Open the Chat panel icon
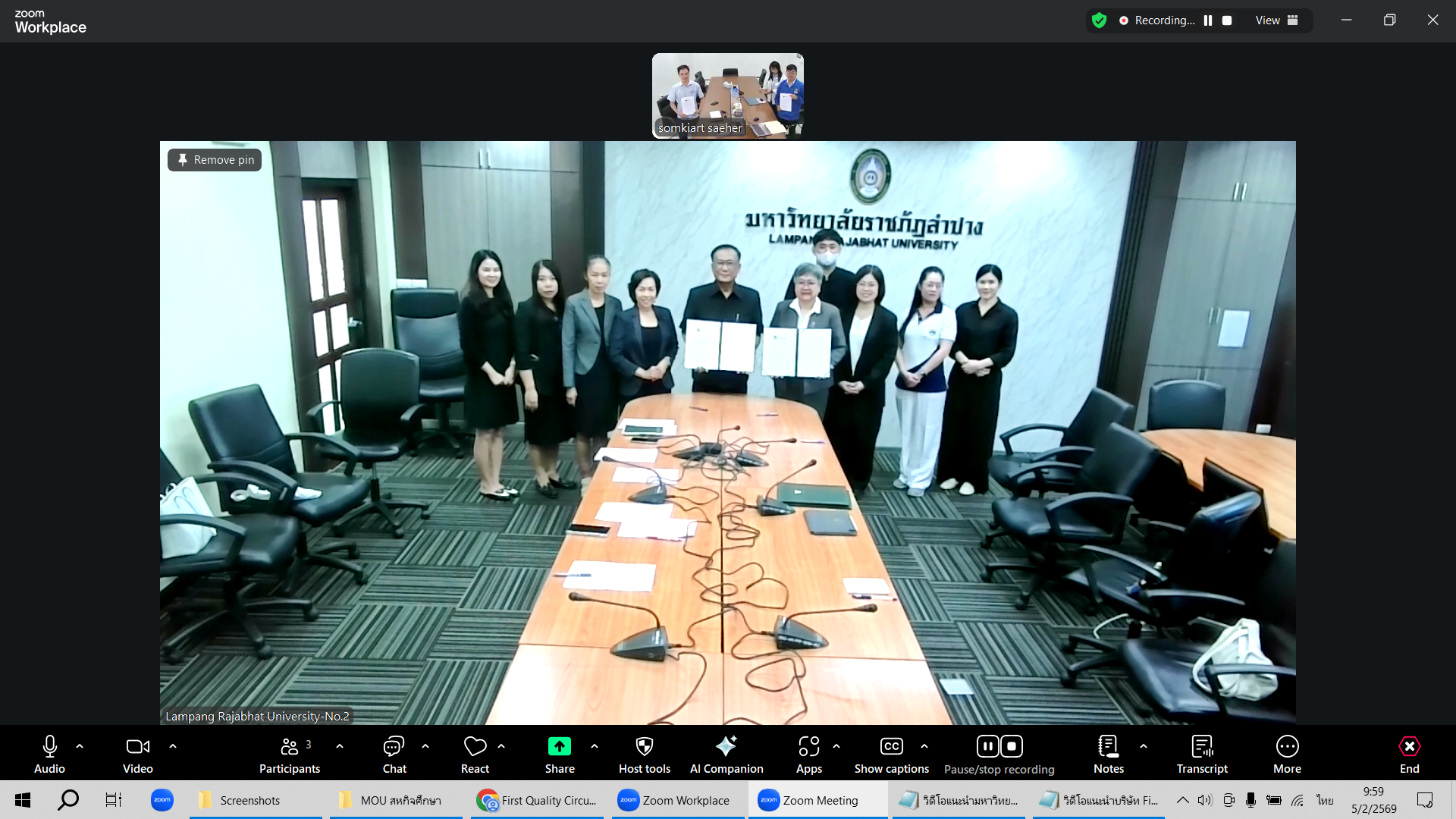Screen dimensions: 1456x819 [394, 747]
